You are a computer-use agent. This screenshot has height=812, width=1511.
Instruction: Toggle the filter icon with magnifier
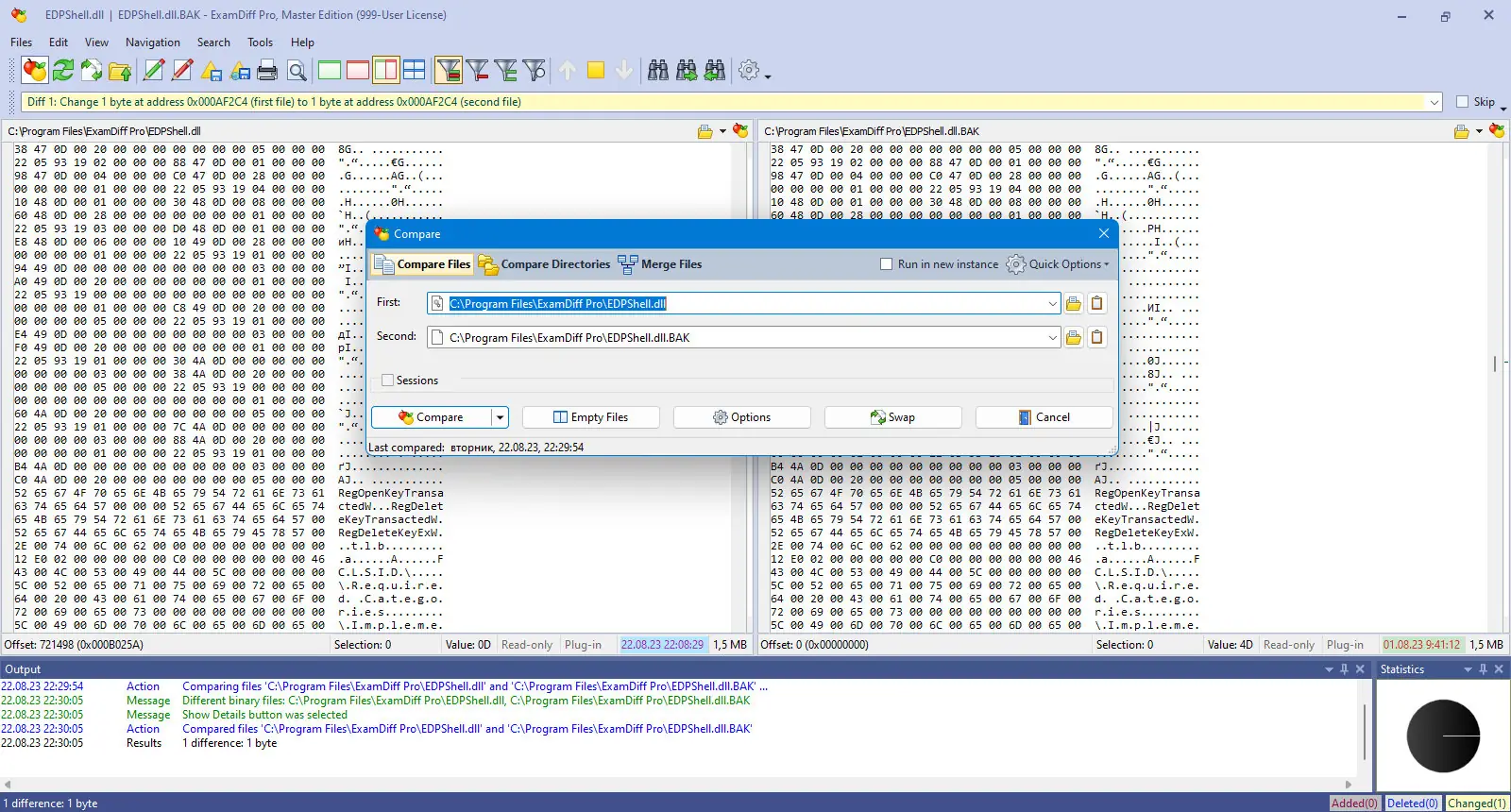click(535, 70)
